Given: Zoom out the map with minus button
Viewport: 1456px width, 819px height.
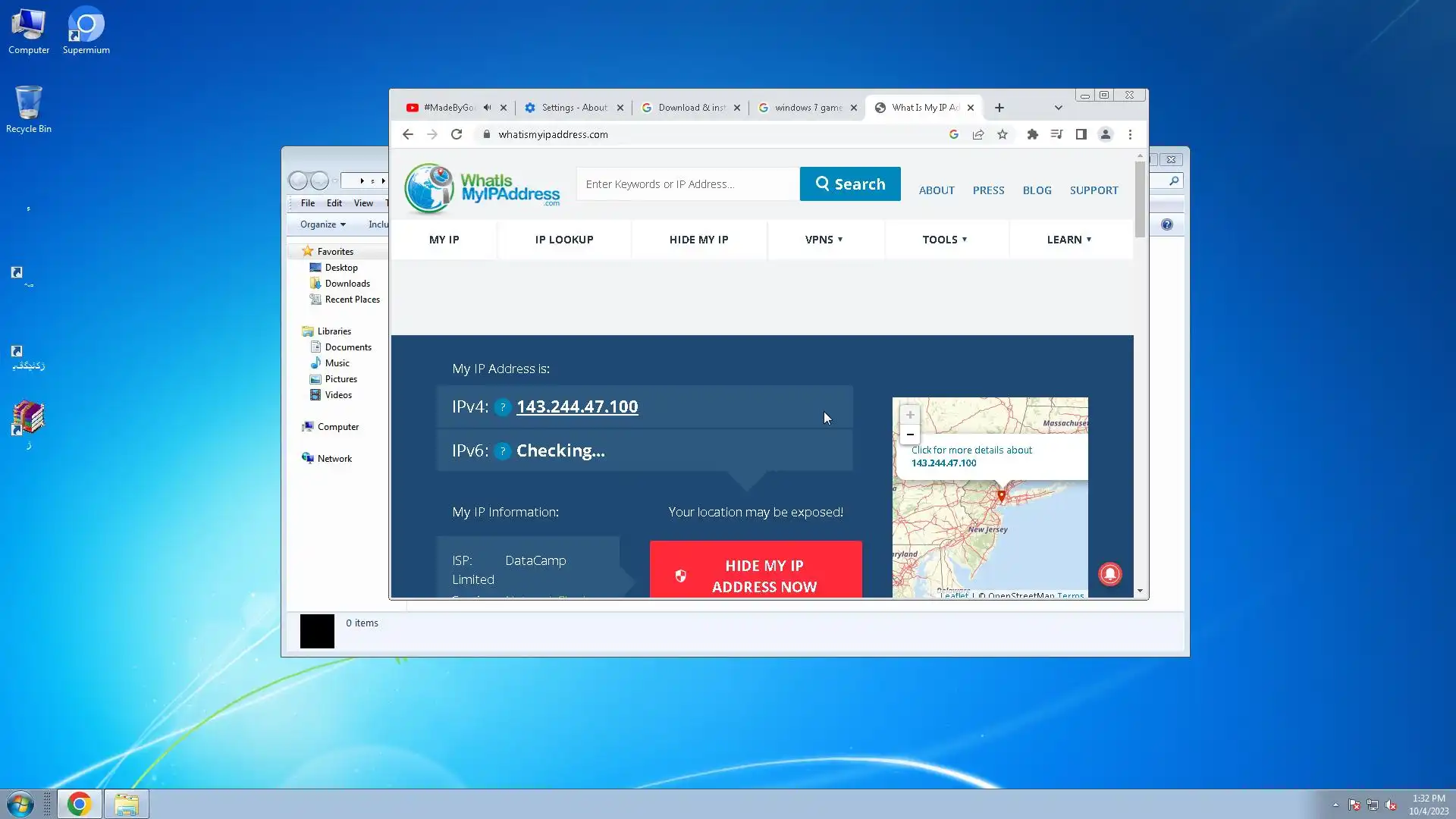Looking at the screenshot, I should click(x=910, y=435).
